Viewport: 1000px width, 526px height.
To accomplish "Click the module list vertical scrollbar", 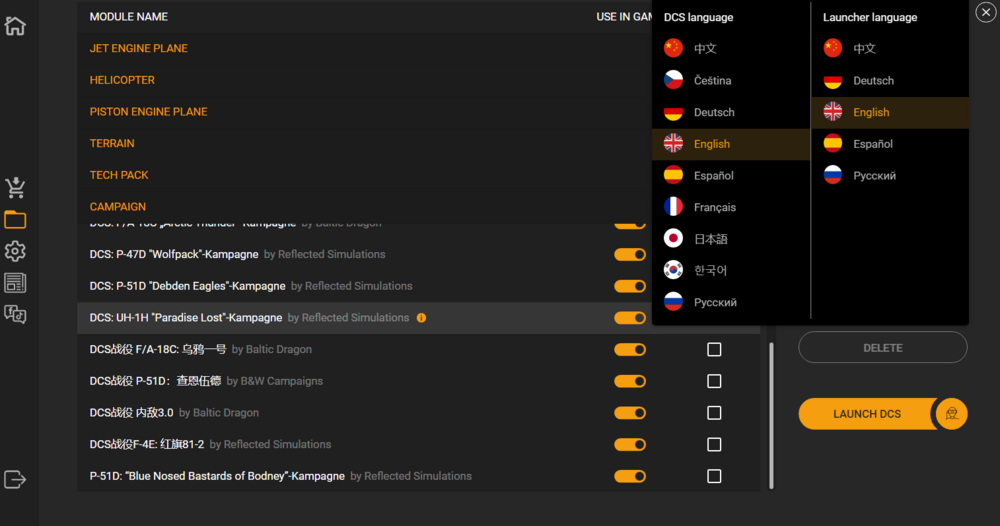I will (770, 415).
